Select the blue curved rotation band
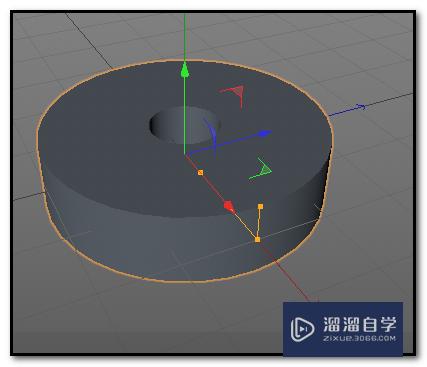The image size is (427, 367). tap(211, 138)
